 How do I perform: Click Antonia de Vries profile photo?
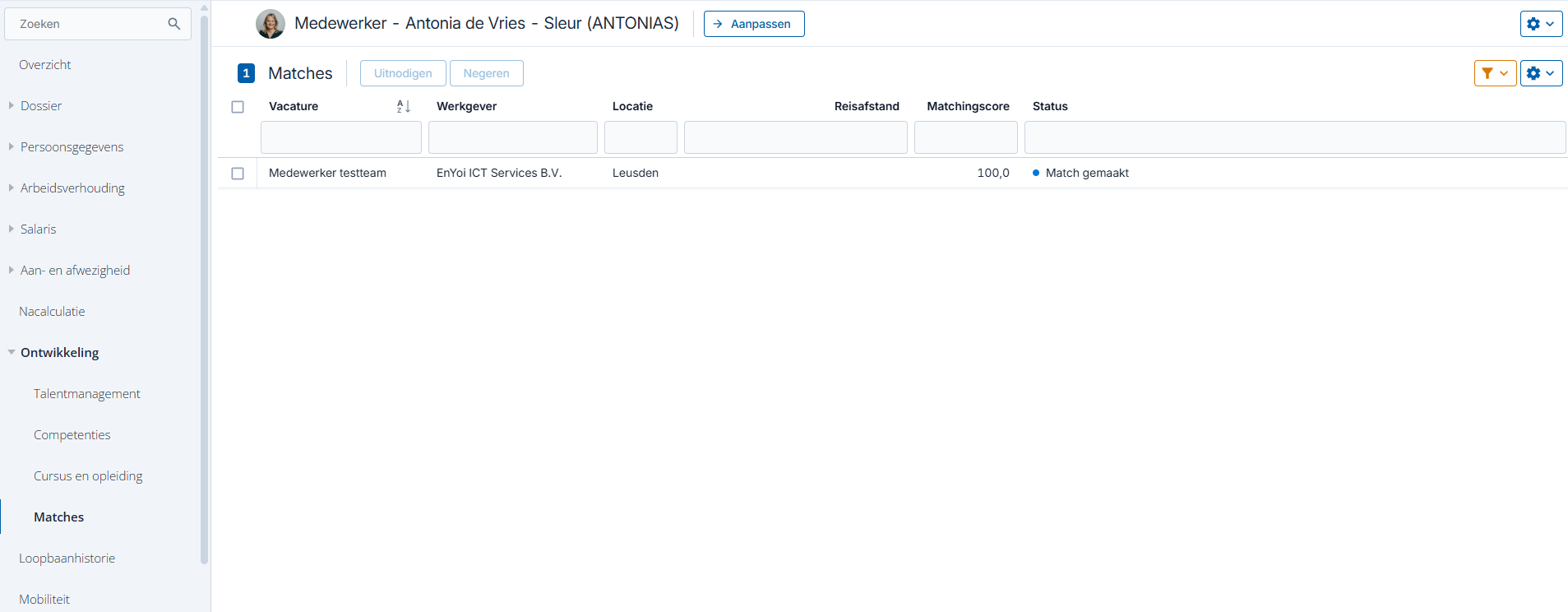click(x=271, y=24)
